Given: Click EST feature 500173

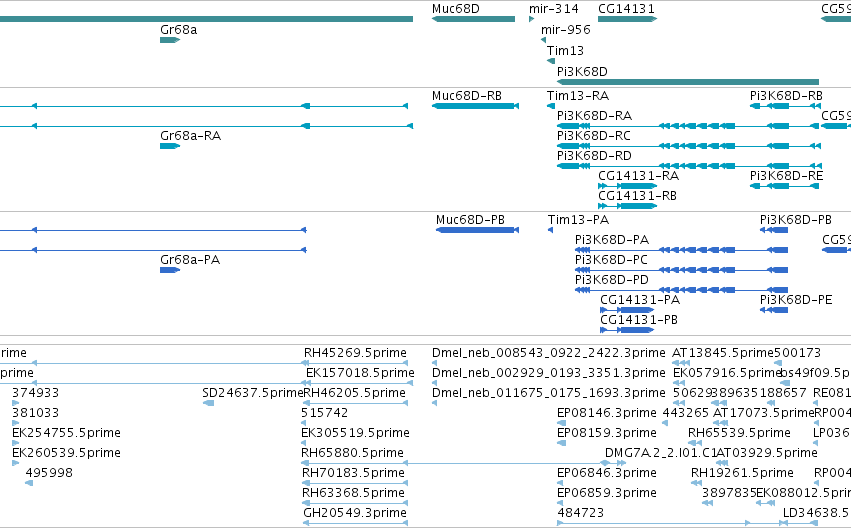Looking at the screenshot, I should point(778,363).
